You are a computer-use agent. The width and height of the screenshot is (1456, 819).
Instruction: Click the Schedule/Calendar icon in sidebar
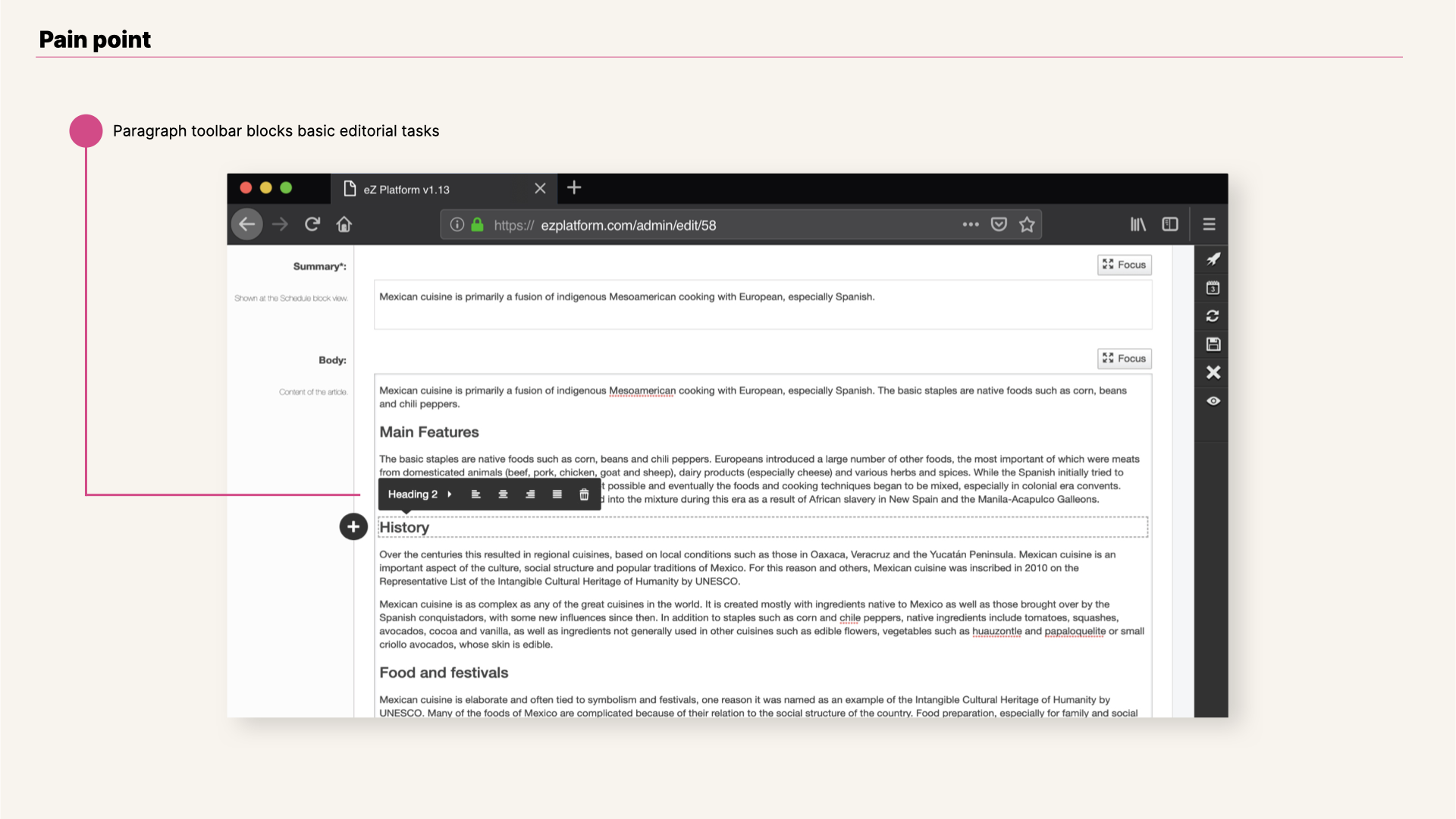[1212, 288]
